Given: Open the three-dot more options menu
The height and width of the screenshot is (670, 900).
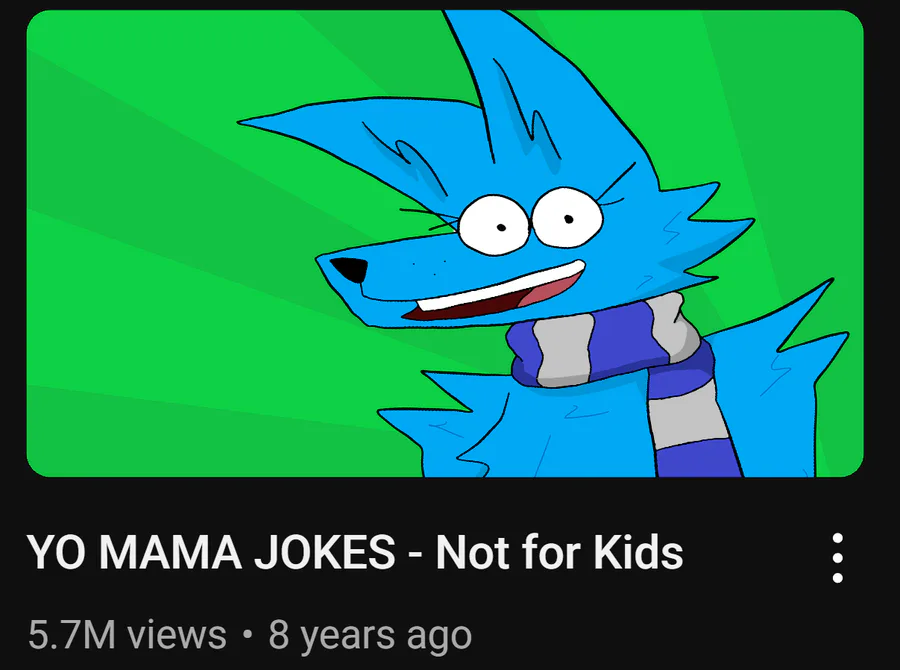Looking at the screenshot, I should [837, 558].
